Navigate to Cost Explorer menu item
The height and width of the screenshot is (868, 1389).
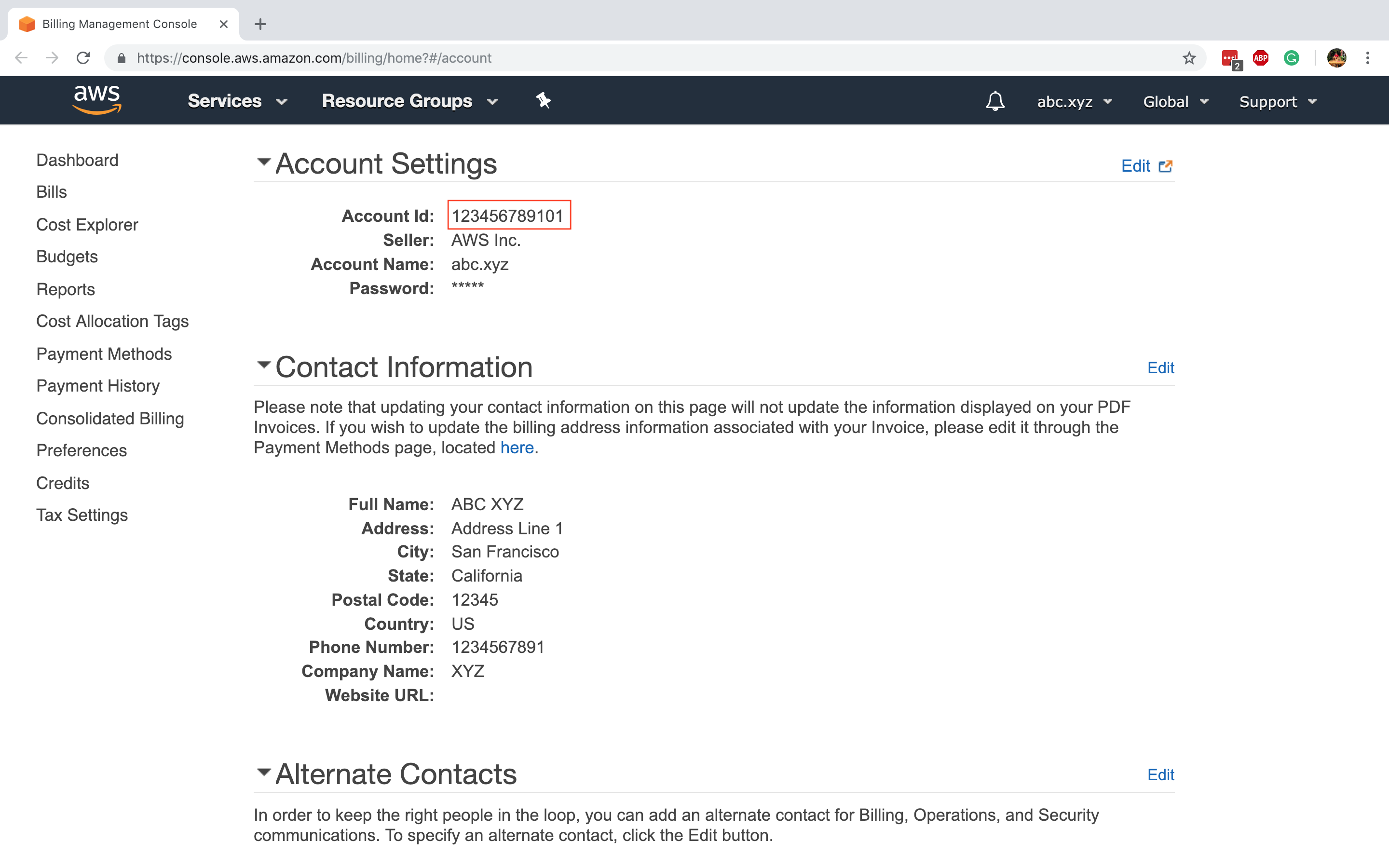[87, 224]
